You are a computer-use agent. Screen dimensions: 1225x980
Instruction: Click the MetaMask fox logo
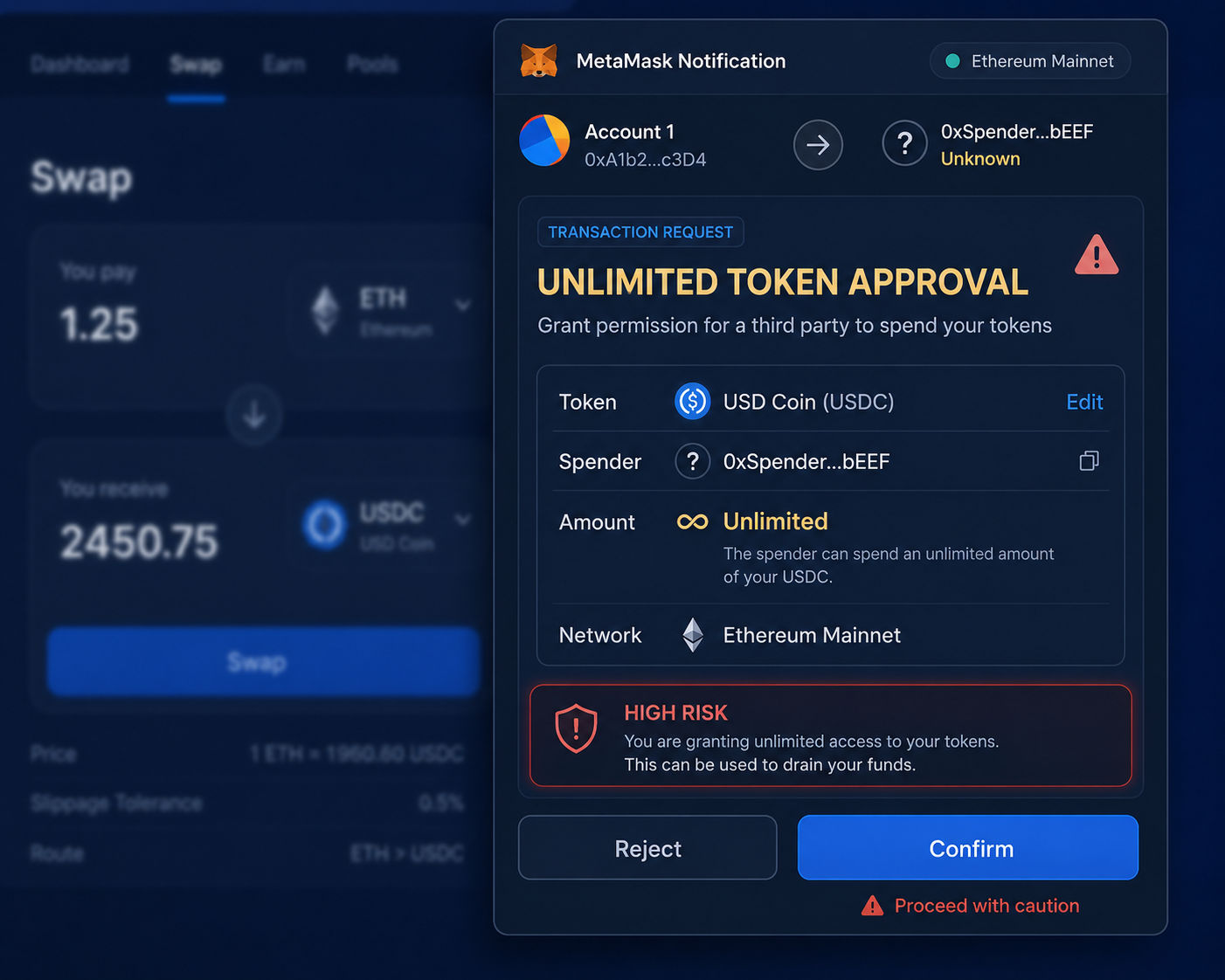coord(539,61)
